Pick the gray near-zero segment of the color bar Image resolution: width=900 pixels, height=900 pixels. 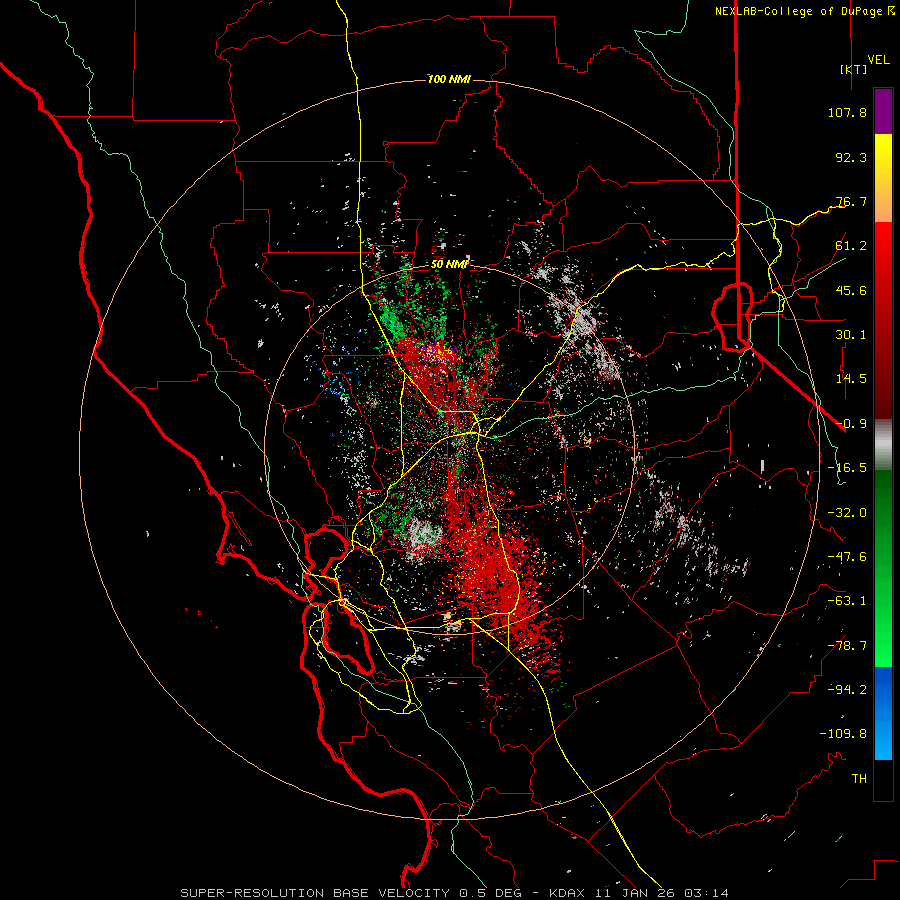click(x=883, y=445)
